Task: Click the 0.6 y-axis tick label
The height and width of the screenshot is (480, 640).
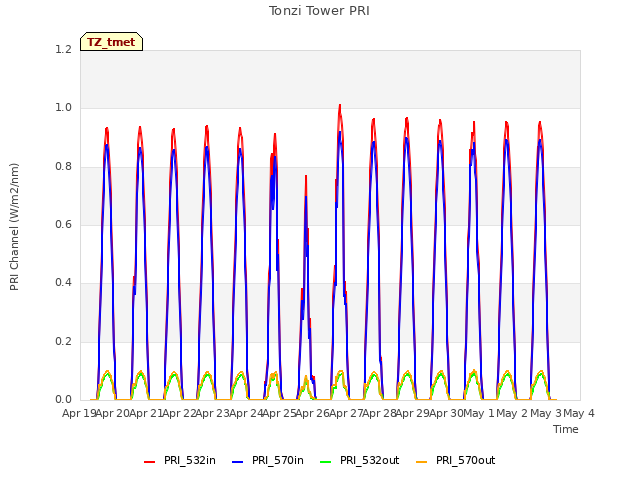Action: point(63,224)
